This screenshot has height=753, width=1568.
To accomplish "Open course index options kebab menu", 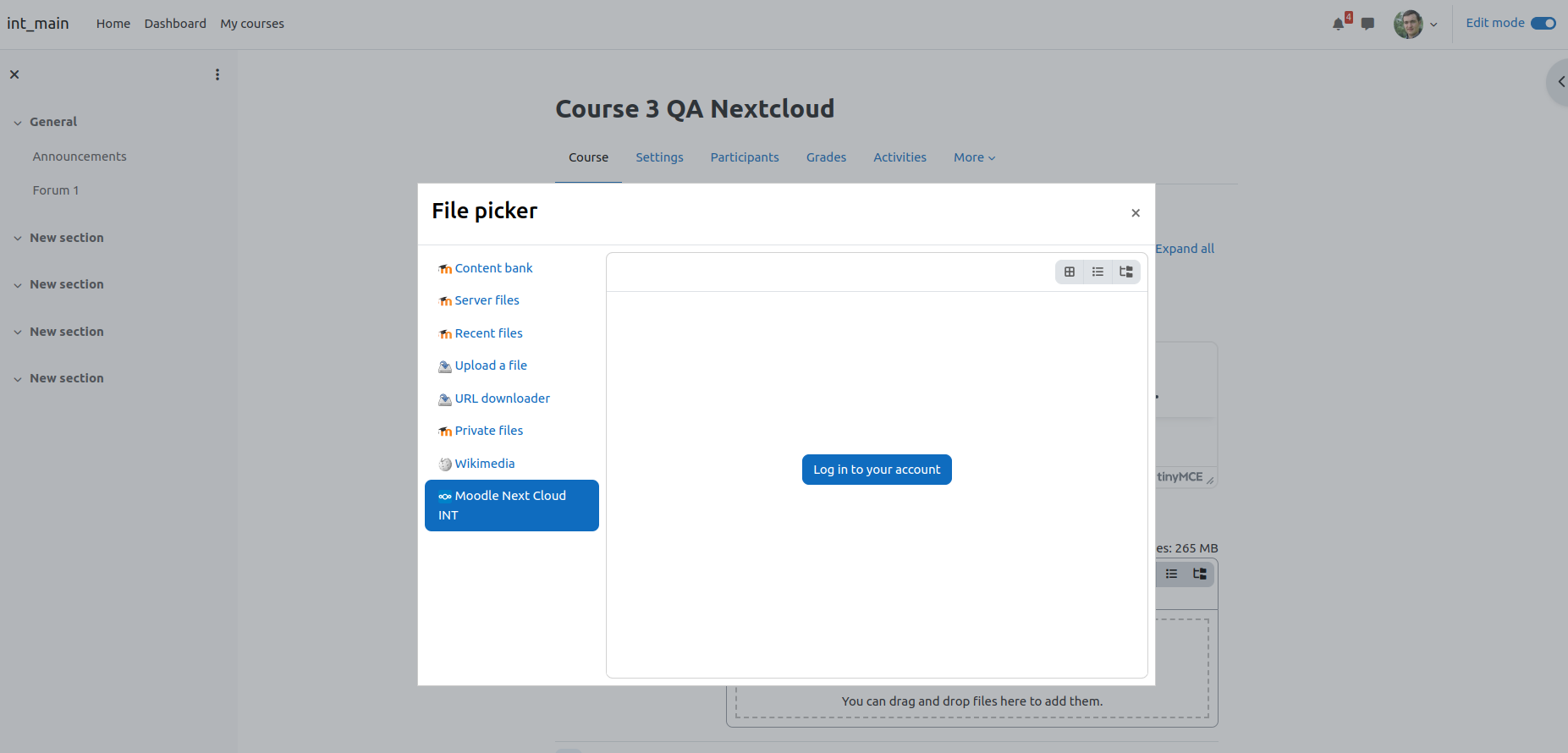I will point(217,74).
